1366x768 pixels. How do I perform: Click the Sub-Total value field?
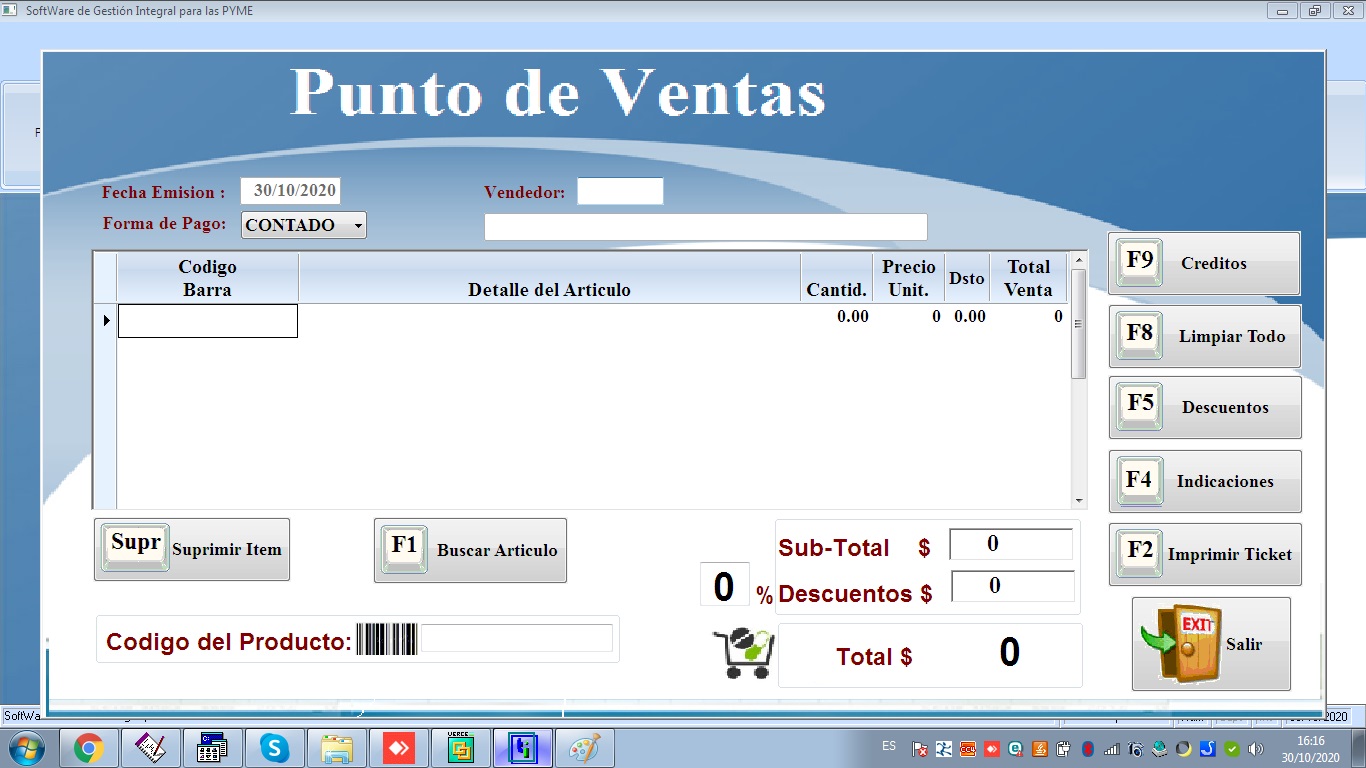1011,544
